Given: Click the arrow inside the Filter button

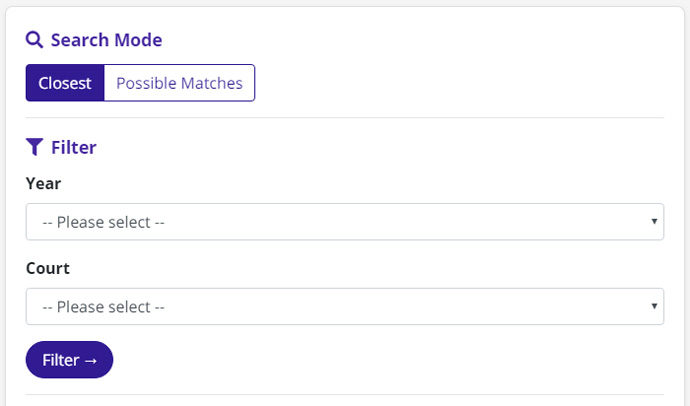Looking at the screenshot, I should click(x=91, y=361).
